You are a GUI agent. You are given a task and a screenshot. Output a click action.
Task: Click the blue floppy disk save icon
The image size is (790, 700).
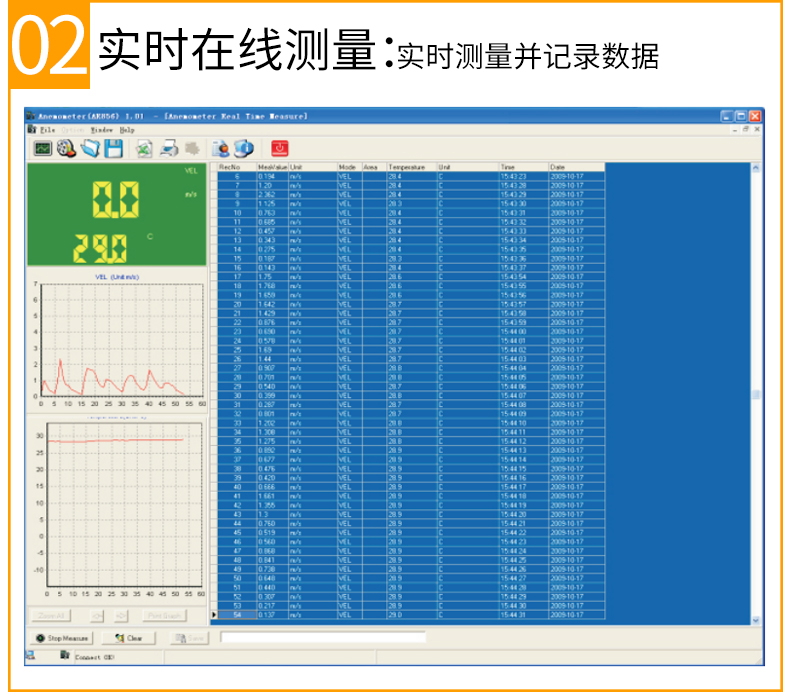(113, 148)
